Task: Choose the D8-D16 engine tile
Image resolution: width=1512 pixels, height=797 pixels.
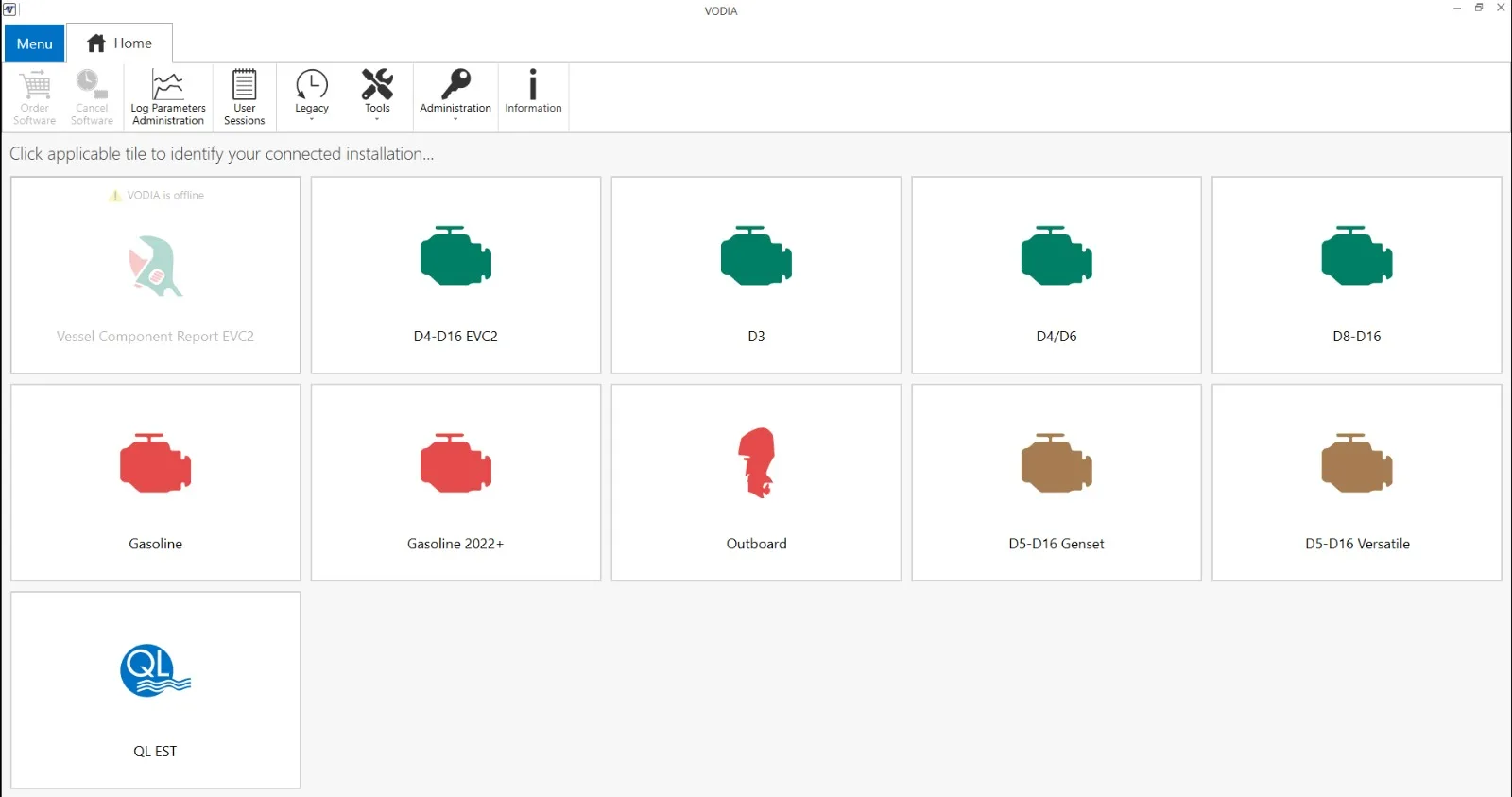Action: pos(1357,275)
